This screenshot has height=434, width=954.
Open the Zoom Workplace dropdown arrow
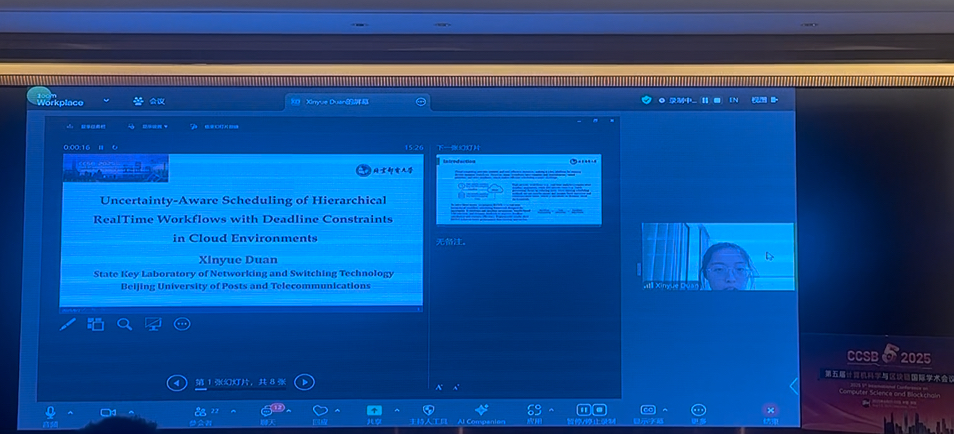[106, 100]
